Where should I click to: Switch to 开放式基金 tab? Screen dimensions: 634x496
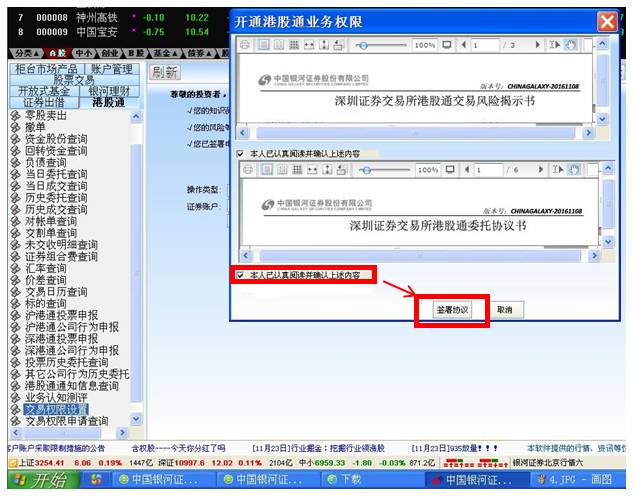(44, 91)
